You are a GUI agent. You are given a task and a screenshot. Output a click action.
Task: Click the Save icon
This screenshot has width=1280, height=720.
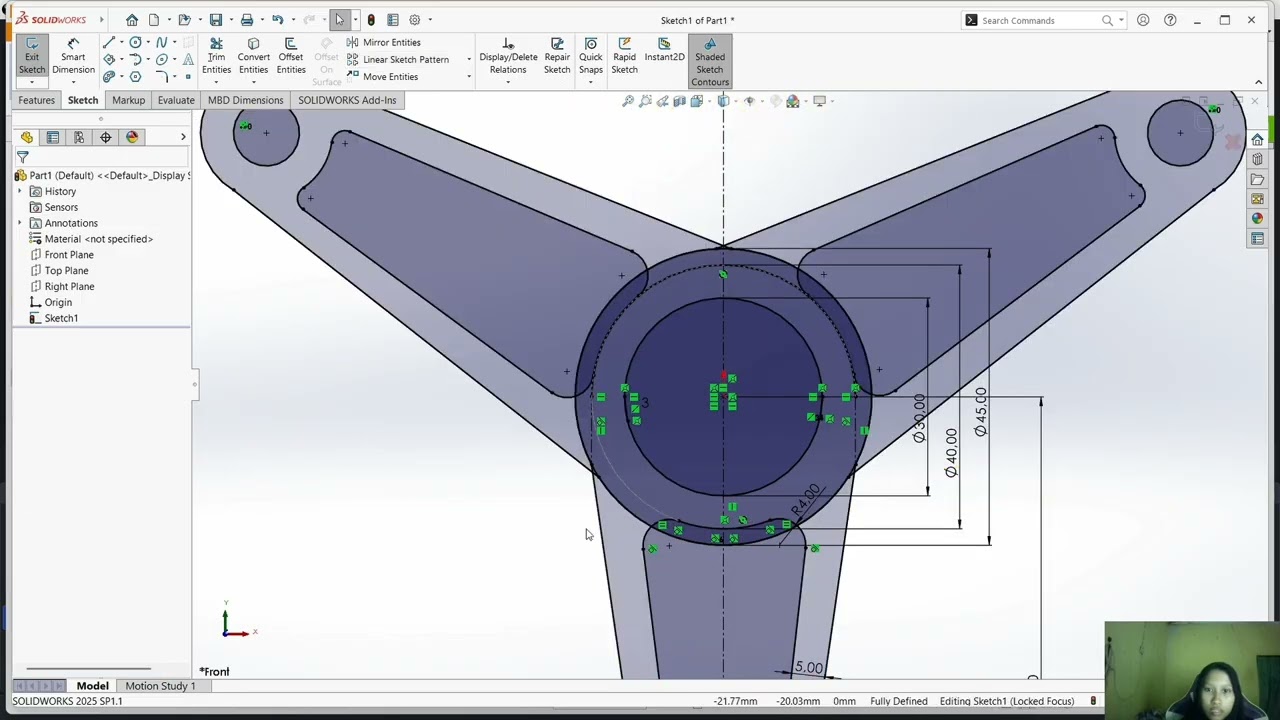pyautogui.click(x=215, y=20)
